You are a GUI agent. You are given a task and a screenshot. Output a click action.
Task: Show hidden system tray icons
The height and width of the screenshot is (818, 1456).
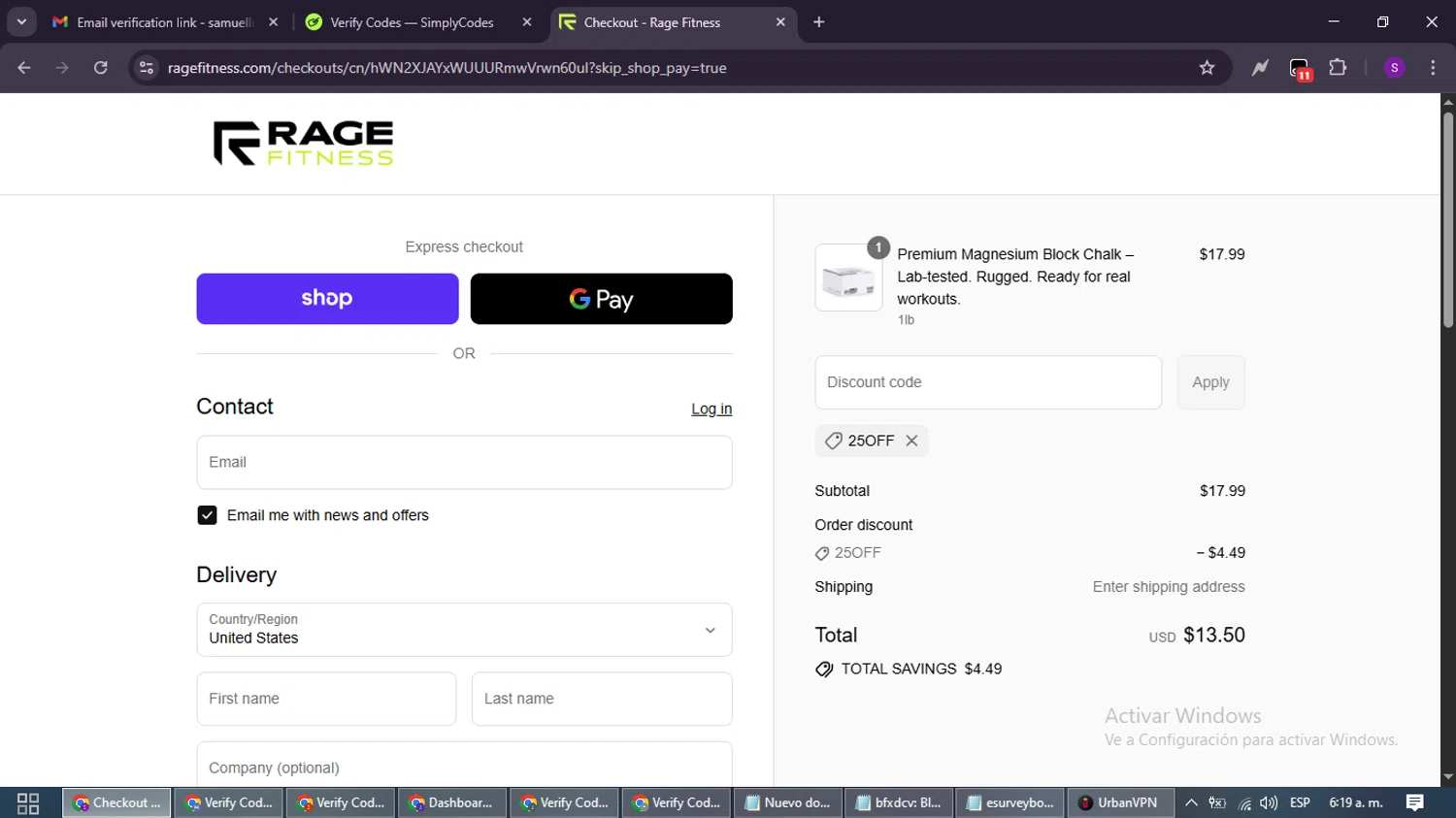1191,803
